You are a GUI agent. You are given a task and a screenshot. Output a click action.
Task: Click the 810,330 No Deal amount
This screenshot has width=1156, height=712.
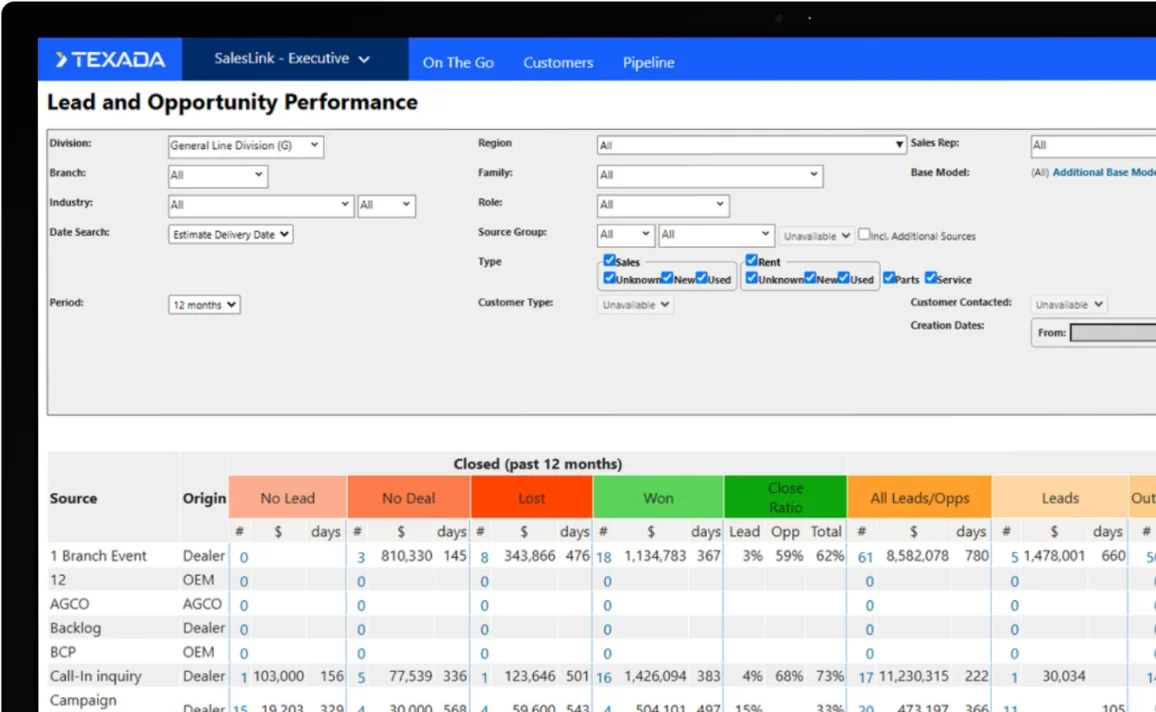(x=407, y=556)
